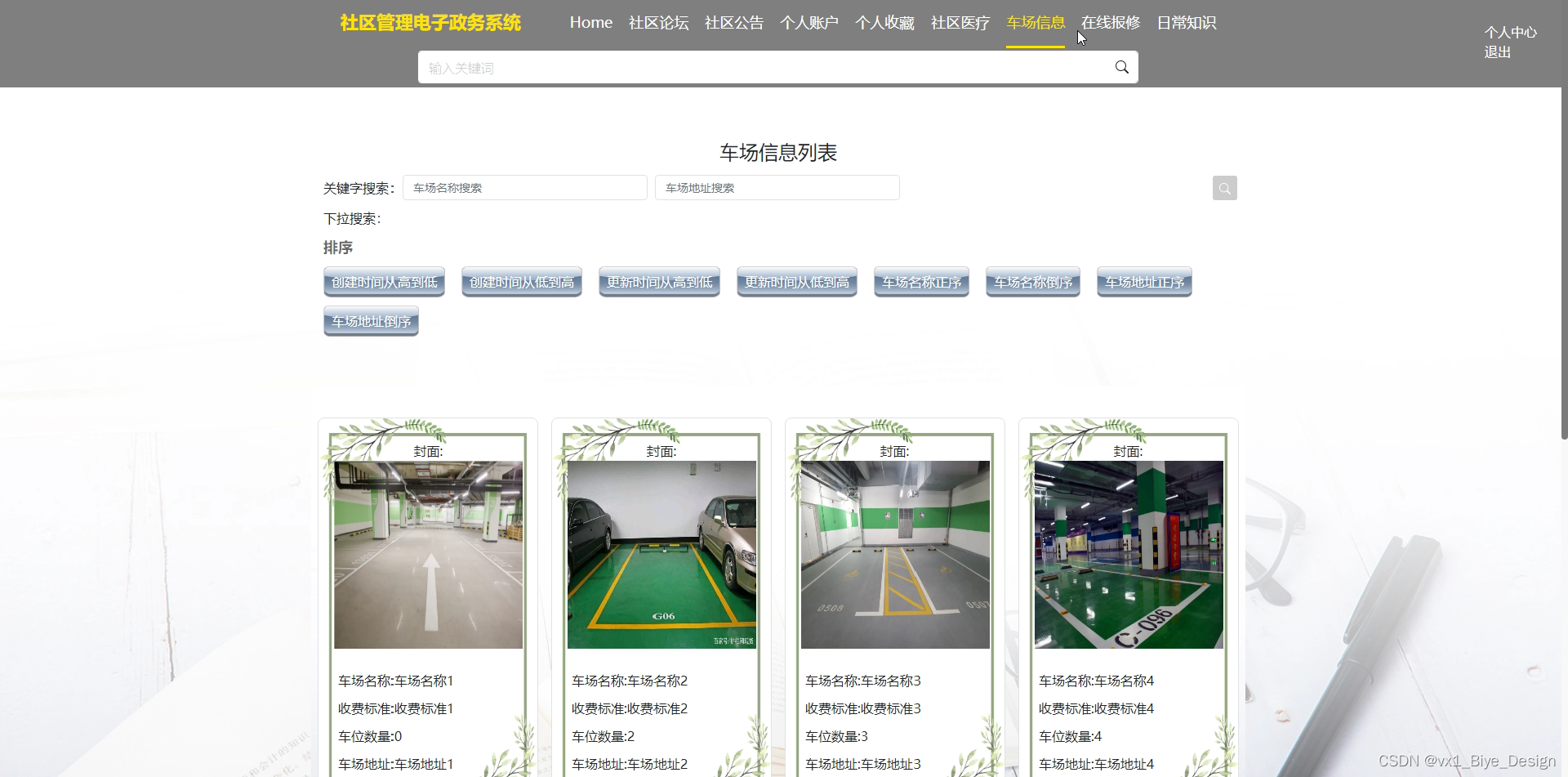Sort by 创建时间从低到高
Viewport: 1568px width, 777px height.
pyautogui.click(x=522, y=282)
